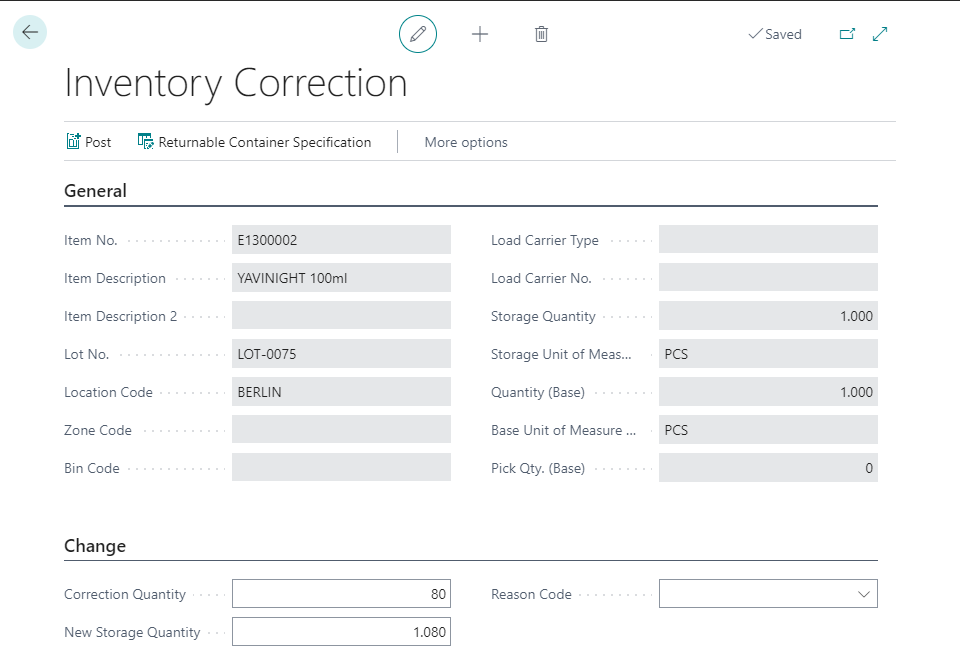Click the expand to full screen arrows

pyautogui.click(x=880, y=34)
